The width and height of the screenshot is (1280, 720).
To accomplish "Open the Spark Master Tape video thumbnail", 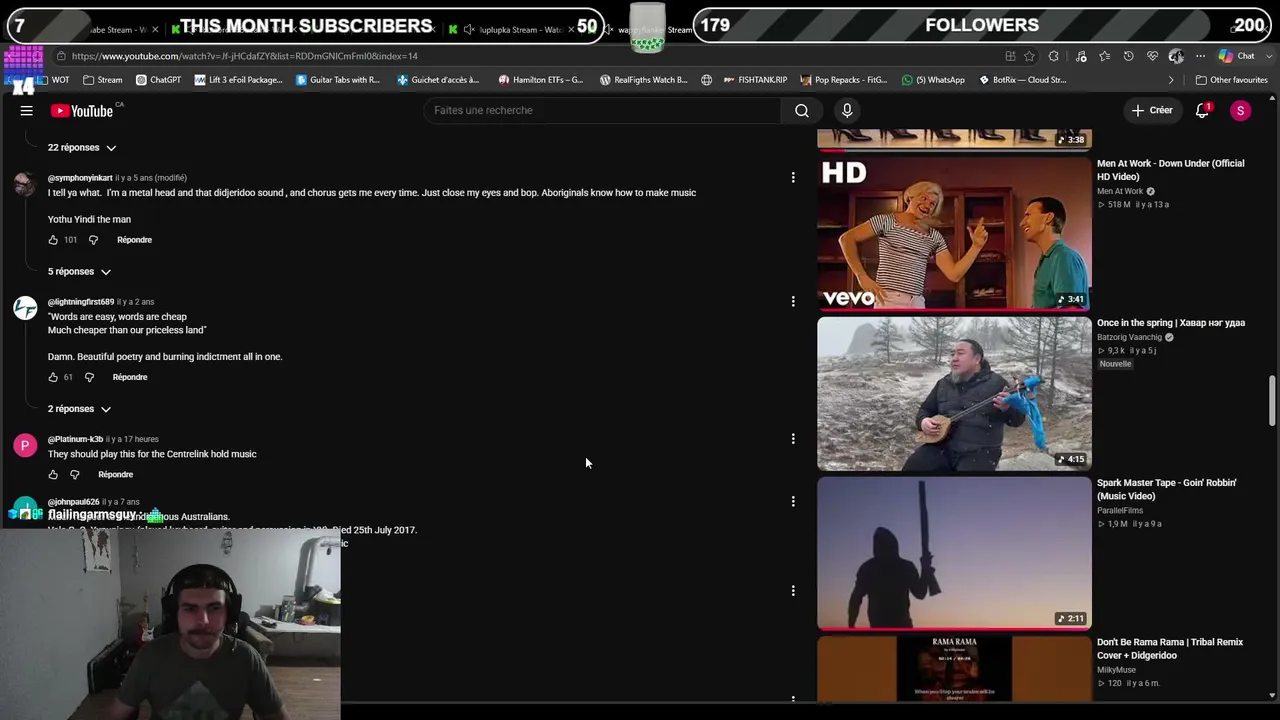I will tap(954, 553).
